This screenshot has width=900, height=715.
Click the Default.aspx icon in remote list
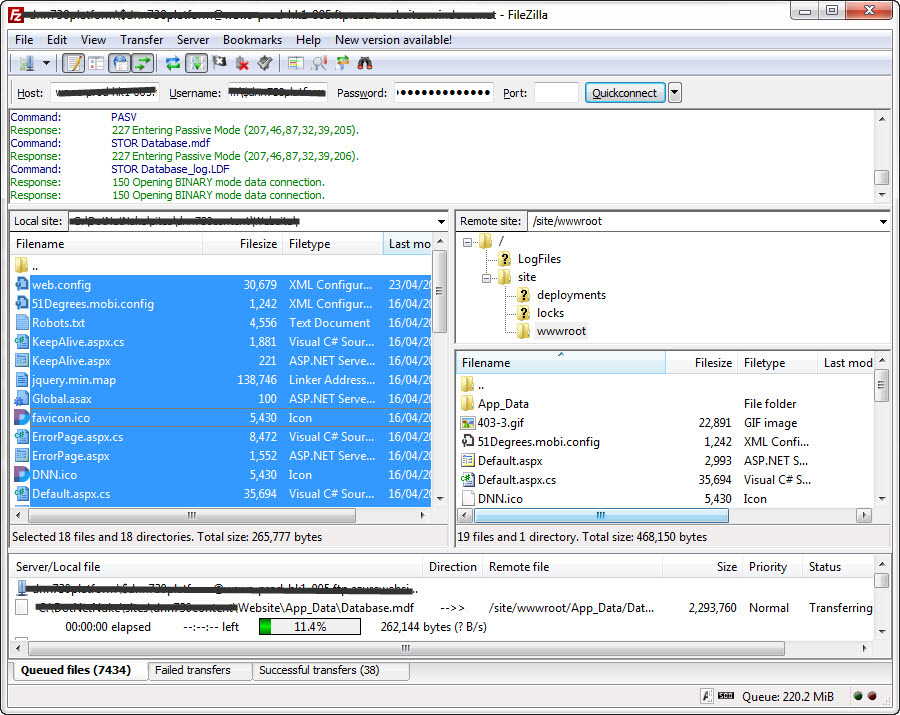click(x=468, y=461)
